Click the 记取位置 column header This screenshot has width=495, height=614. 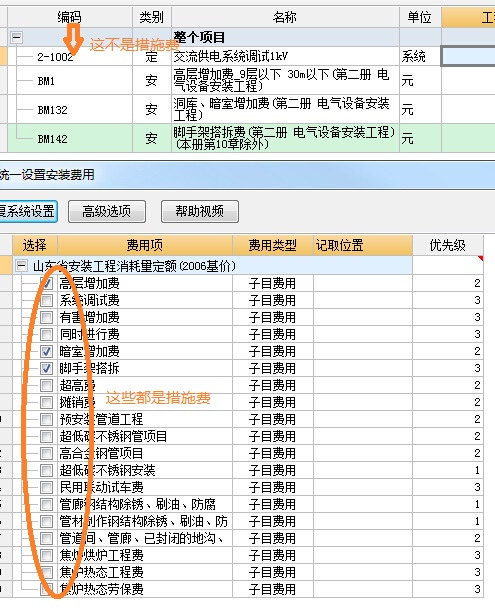click(x=363, y=246)
